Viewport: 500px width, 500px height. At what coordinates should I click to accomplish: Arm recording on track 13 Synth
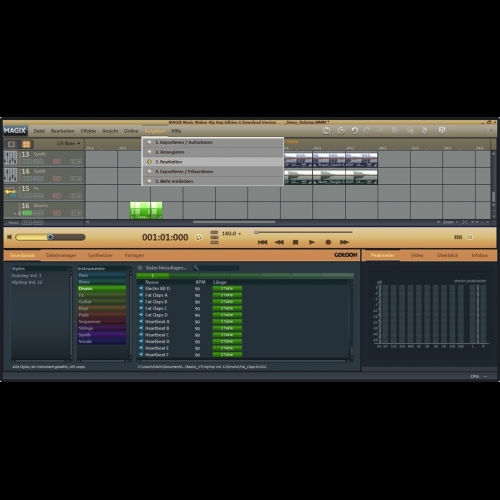tap(57, 162)
